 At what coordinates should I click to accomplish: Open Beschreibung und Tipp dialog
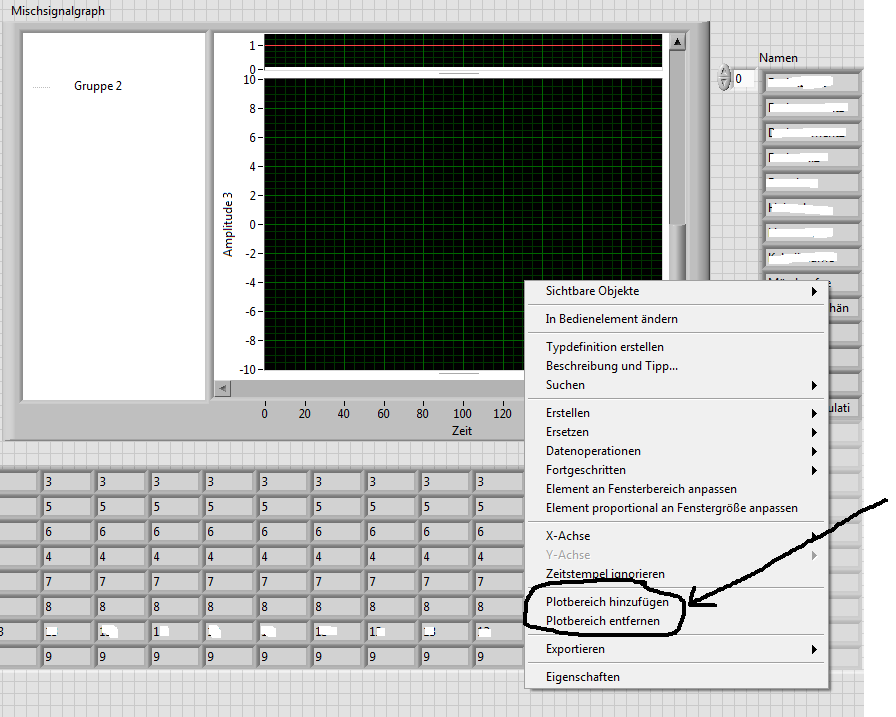coord(611,366)
